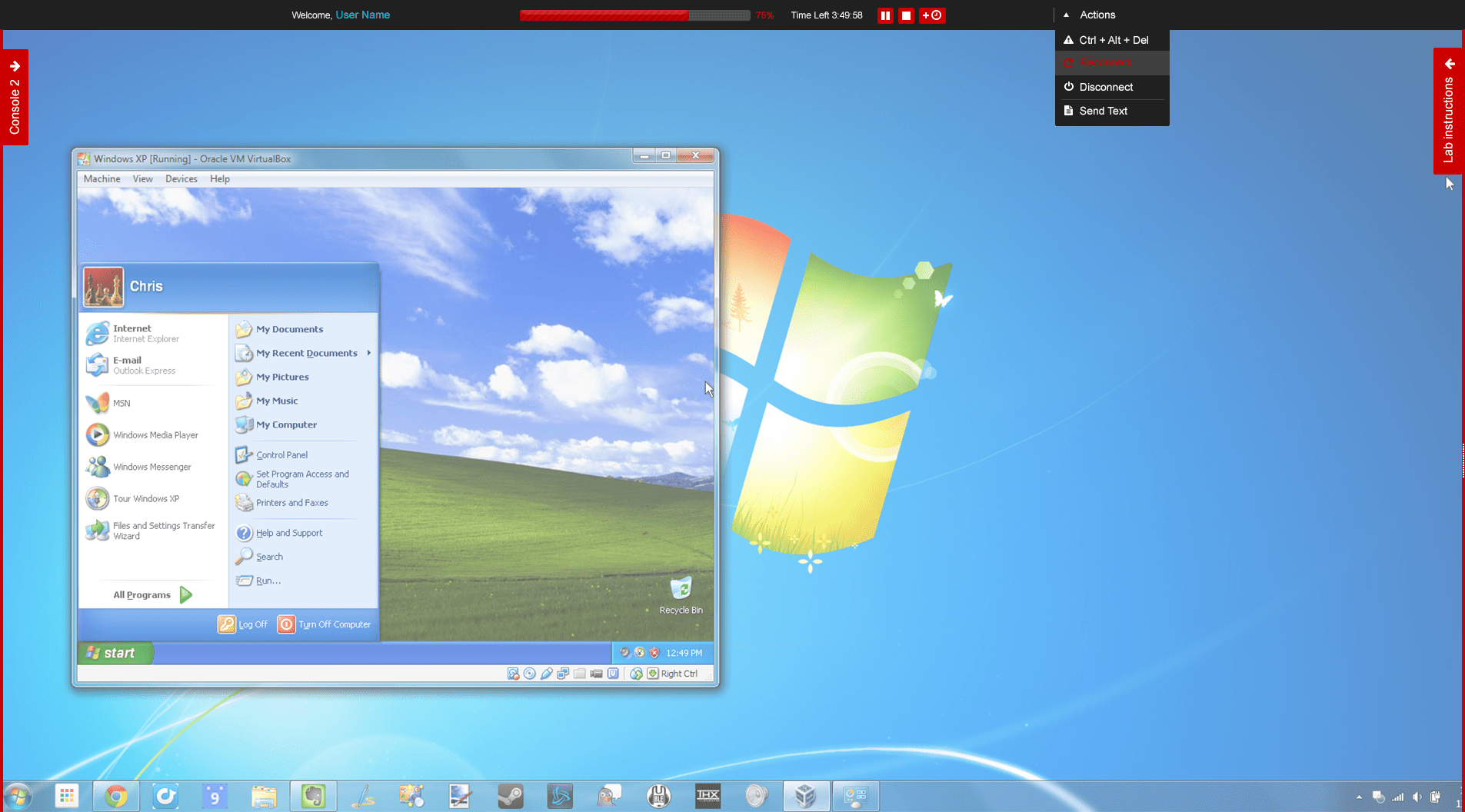Collapse the Actions dropdown menu
The width and height of the screenshot is (1465, 812).
pyautogui.click(x=1090, y=15)
